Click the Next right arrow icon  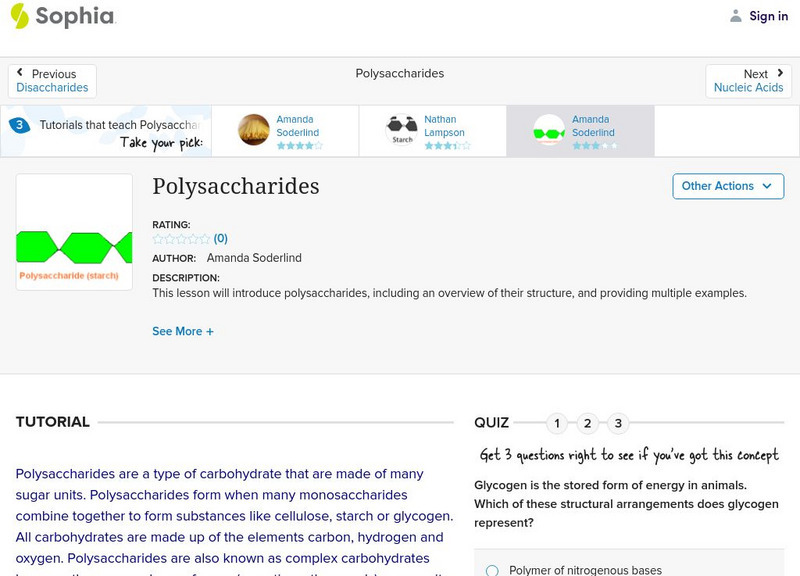pos(780,74)
